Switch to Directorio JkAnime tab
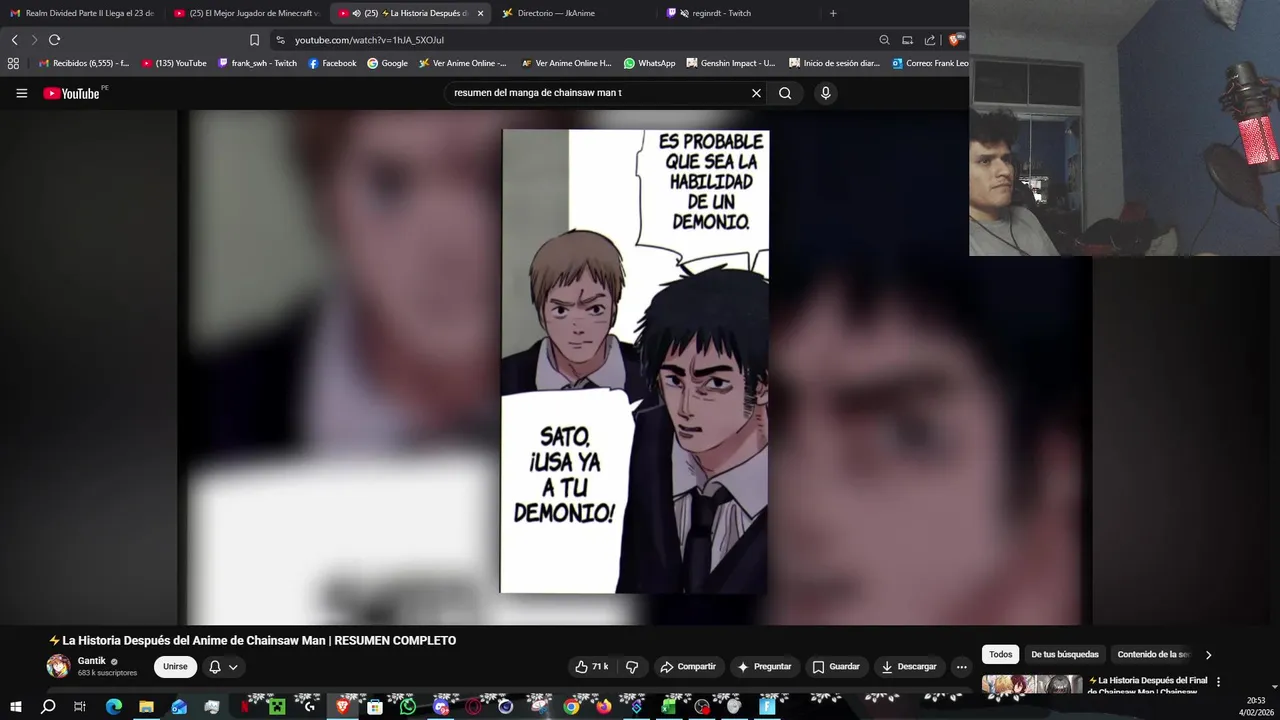1280x720 pixels. pyautogui.click(x=574, y=13)
